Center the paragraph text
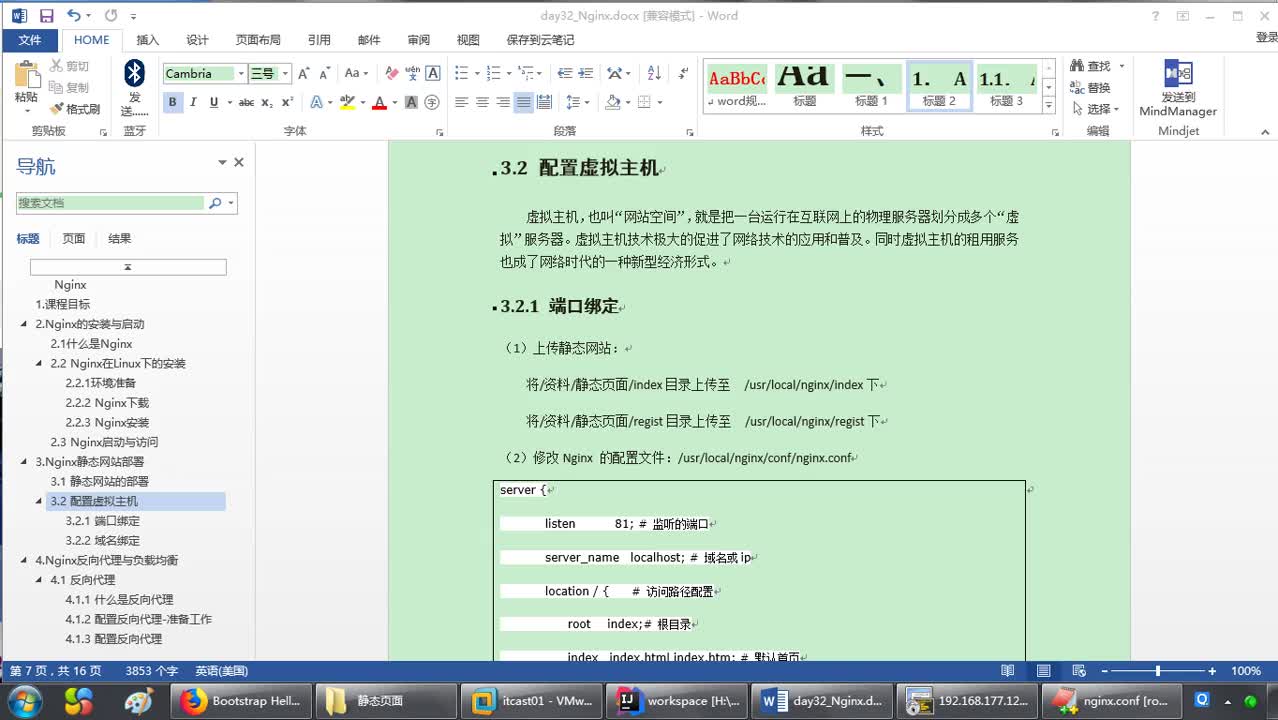 pos(482,102)
